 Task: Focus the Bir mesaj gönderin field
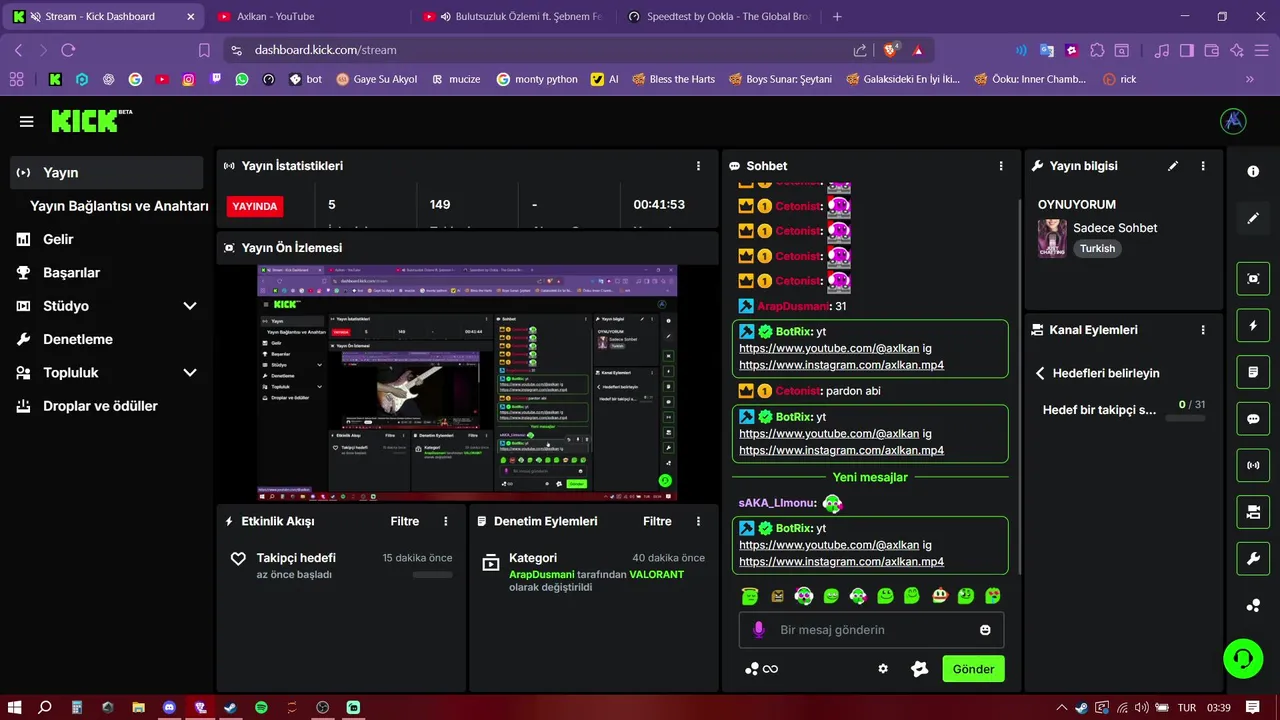(871, 630)
